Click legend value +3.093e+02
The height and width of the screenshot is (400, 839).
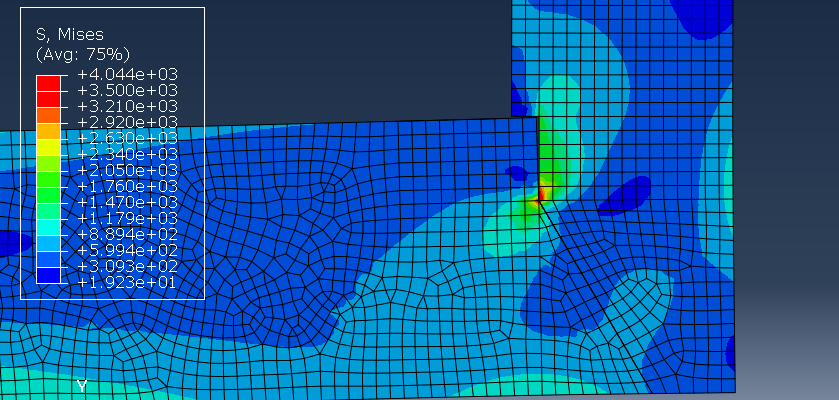127,266
